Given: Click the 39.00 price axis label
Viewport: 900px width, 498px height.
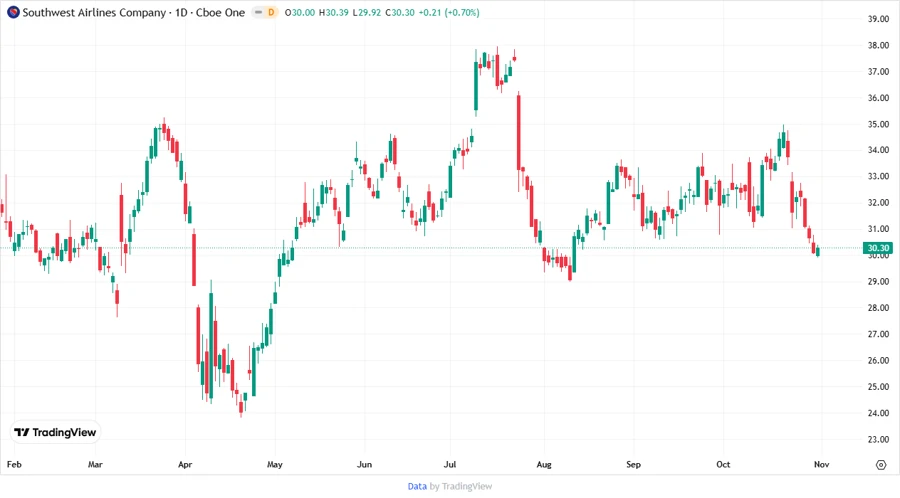Looking at the screenshot, I should pyautogui.click(x=878, y=19).
